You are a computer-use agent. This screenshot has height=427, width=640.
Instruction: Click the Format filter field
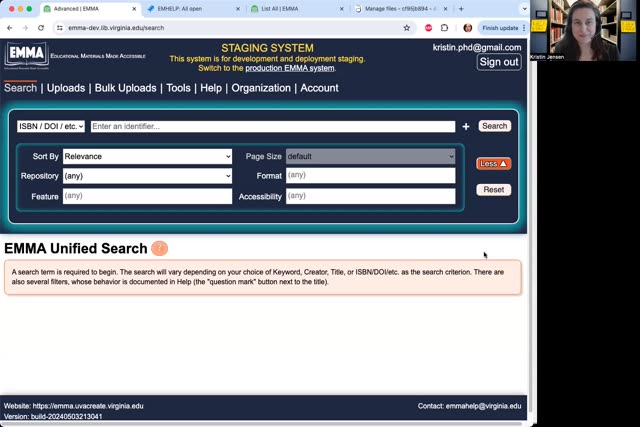pos(371,176)
